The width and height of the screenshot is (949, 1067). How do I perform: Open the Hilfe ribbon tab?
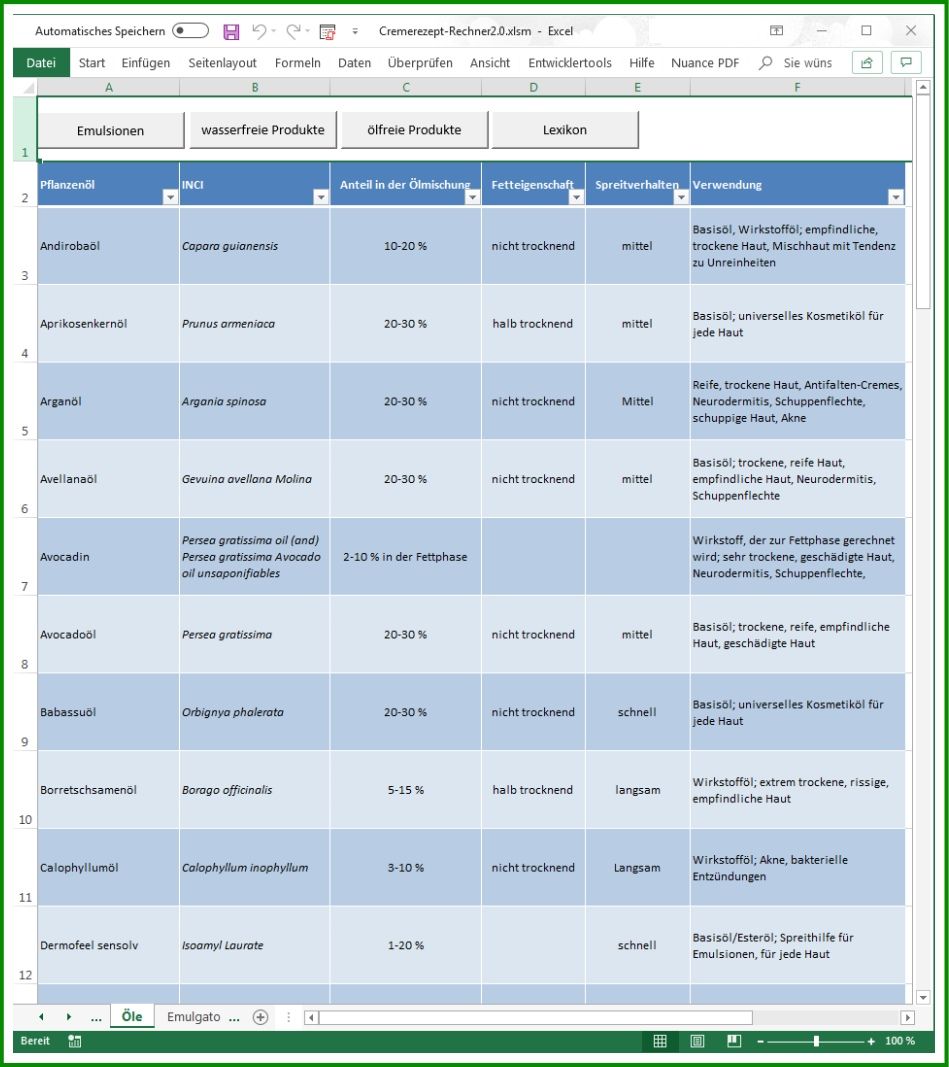pos(642,63)
